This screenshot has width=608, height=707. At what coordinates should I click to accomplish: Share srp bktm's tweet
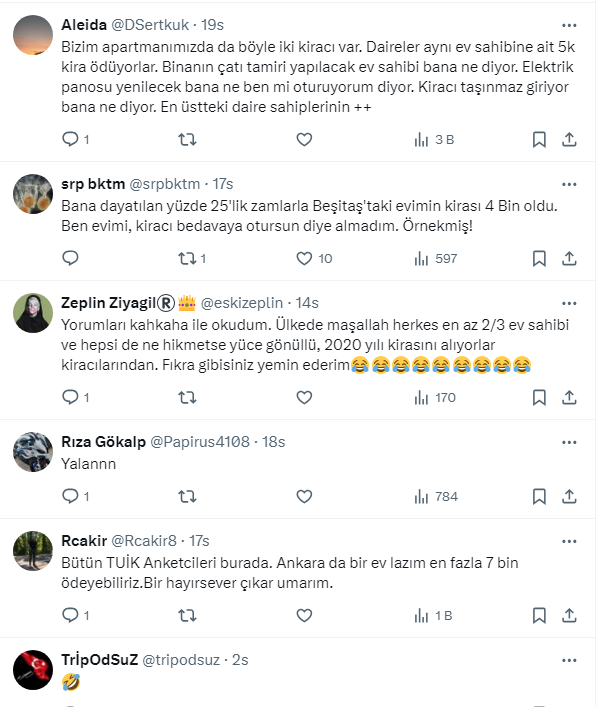[569, 258]
